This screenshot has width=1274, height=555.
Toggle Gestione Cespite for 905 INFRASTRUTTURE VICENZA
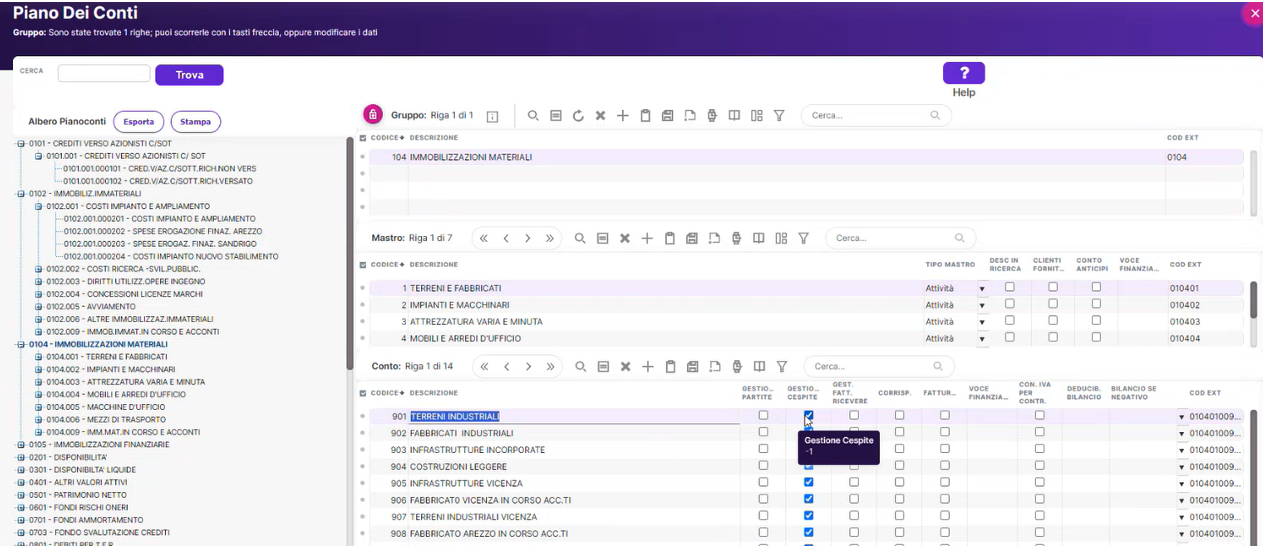point(808,482)
